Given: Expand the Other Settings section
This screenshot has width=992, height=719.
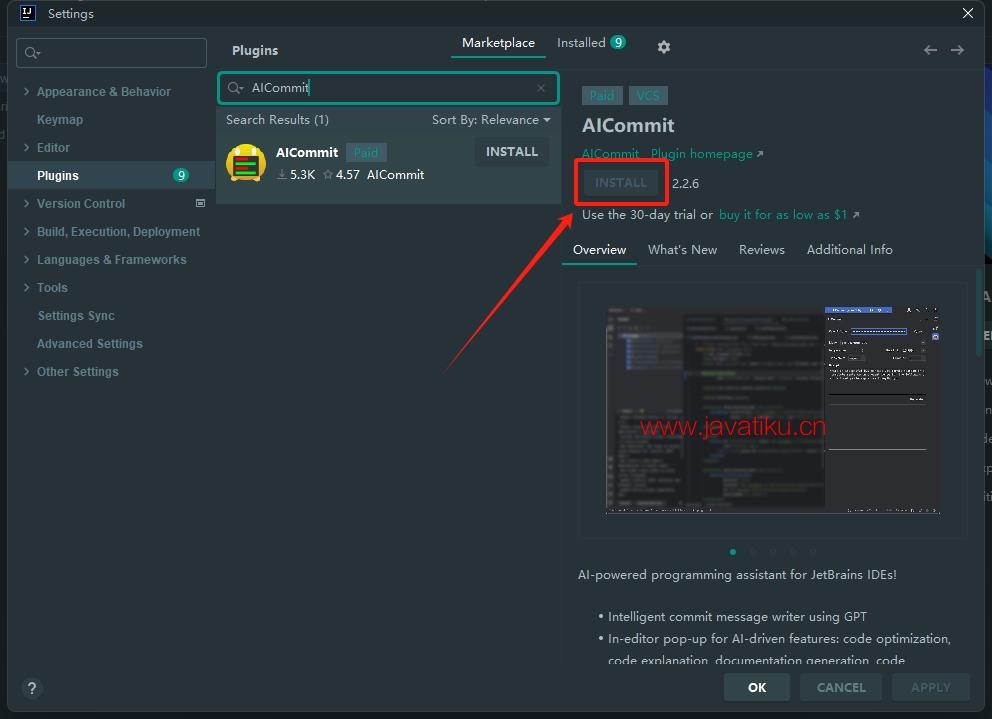Looking at the screenshot, I should click(x=26, y=372).
